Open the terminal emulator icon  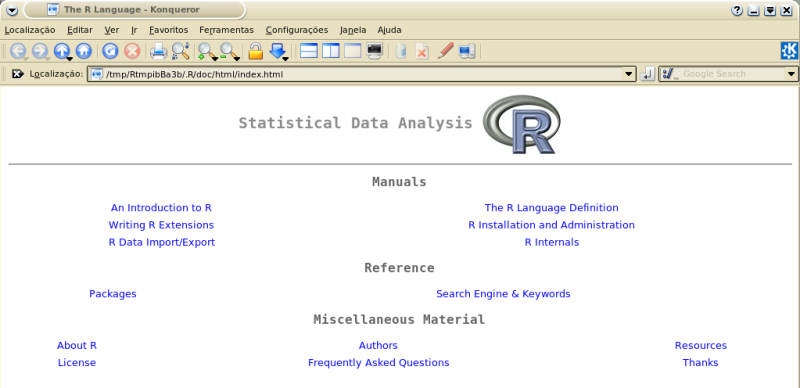click(374, 51)
